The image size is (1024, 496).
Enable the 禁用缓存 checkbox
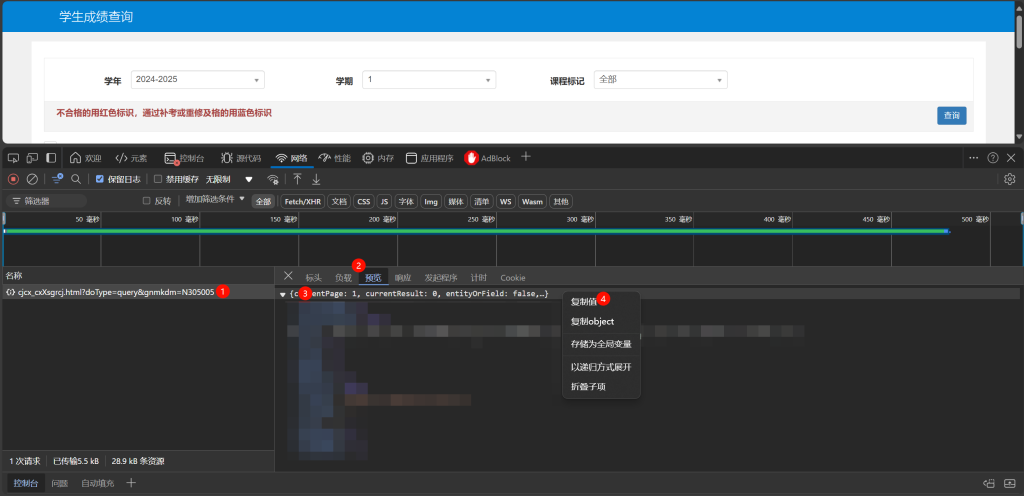[158, 179]
